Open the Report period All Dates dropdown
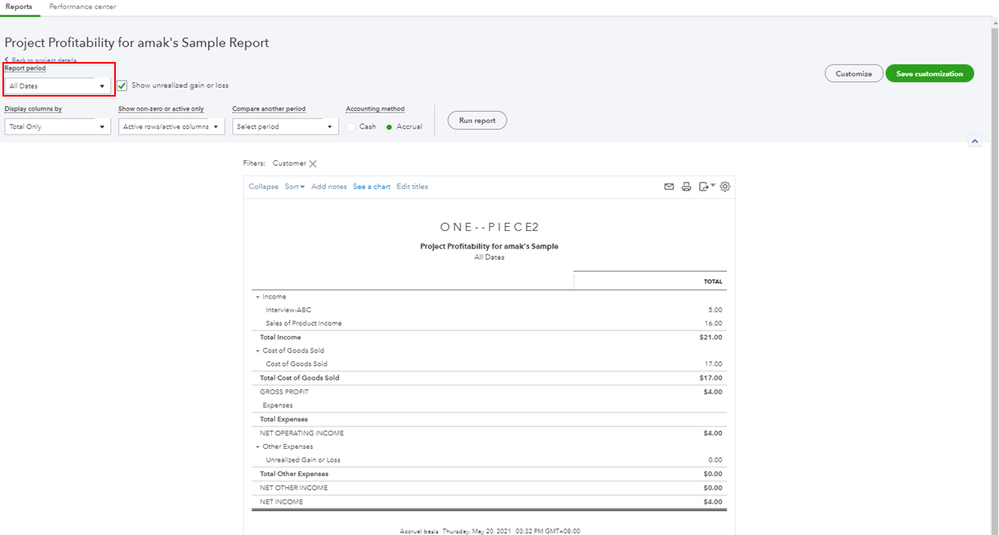The height and width of the screenshot is (535, 999). click(57, 86)
